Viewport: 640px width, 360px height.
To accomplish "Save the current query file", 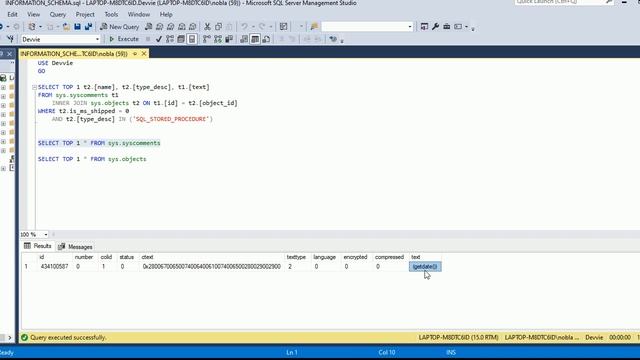I will (x=77, y=27).
